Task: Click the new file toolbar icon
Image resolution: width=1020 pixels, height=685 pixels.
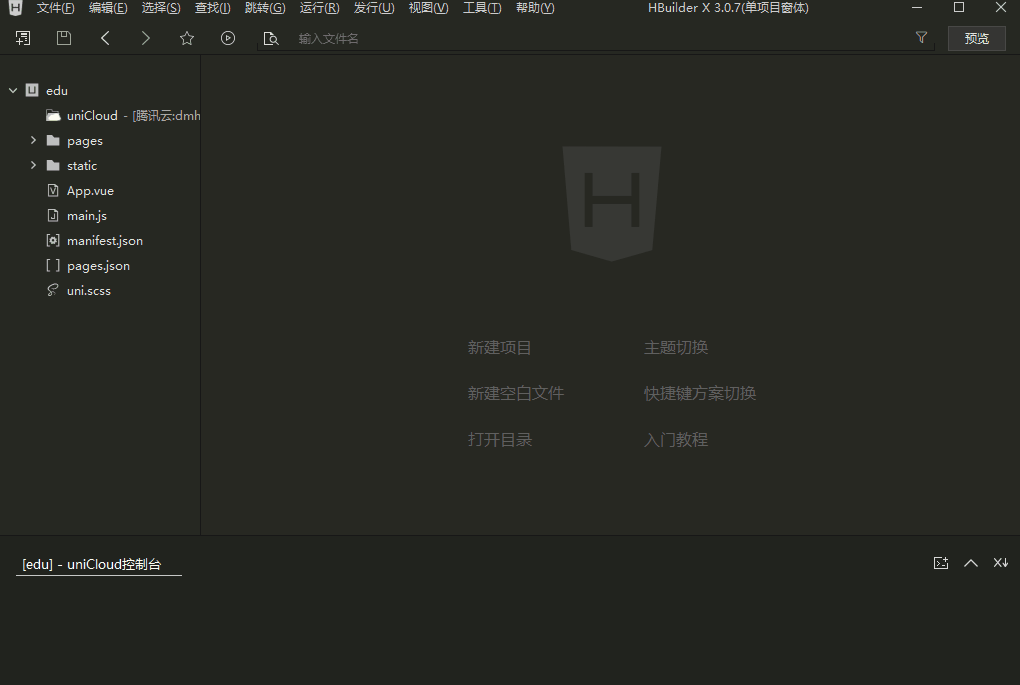Action: [x=23, y=38]
